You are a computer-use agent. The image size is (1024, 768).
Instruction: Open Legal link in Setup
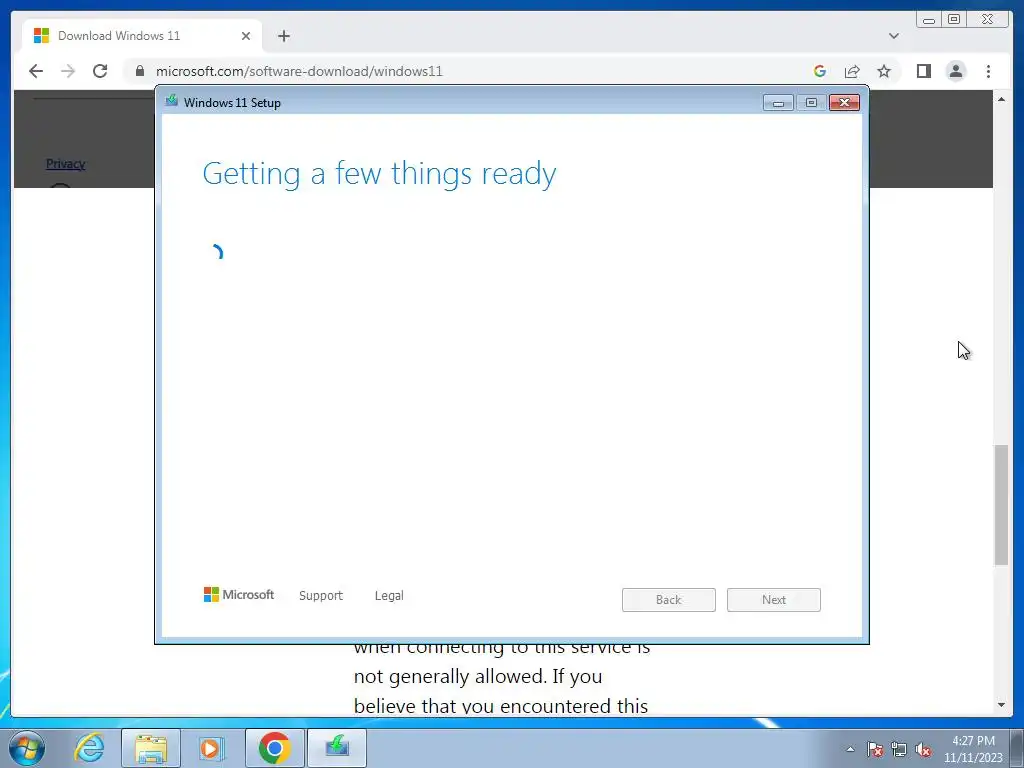click(x=389, y=596)
